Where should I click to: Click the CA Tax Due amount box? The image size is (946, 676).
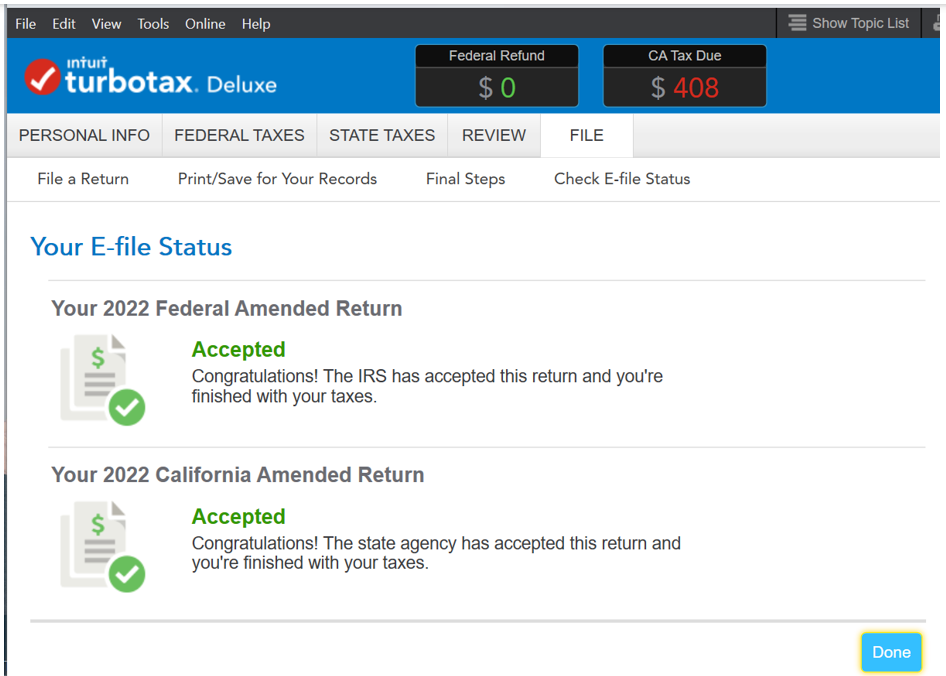[x=685, y=75]
